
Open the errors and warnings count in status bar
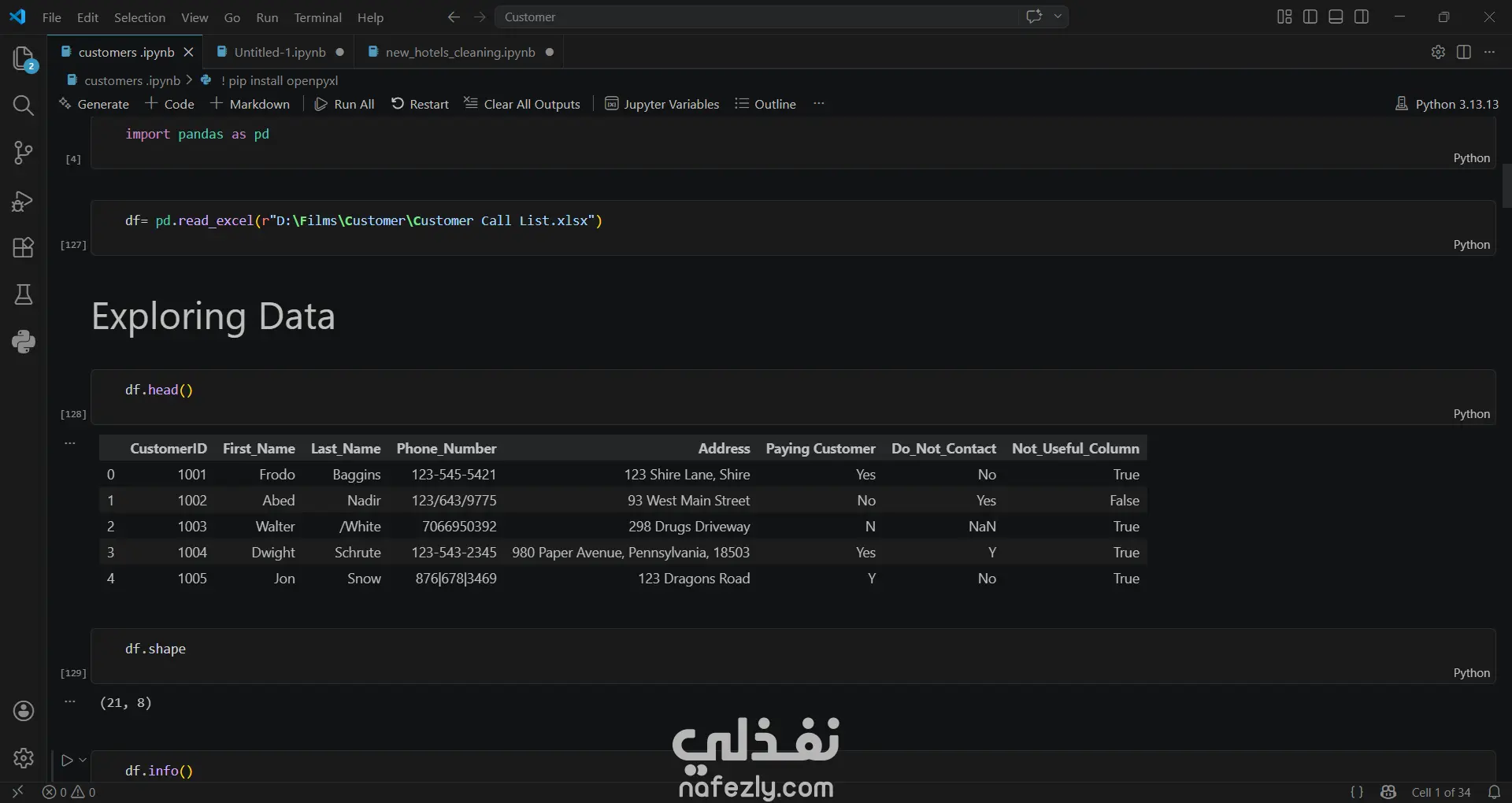[69, 792]
